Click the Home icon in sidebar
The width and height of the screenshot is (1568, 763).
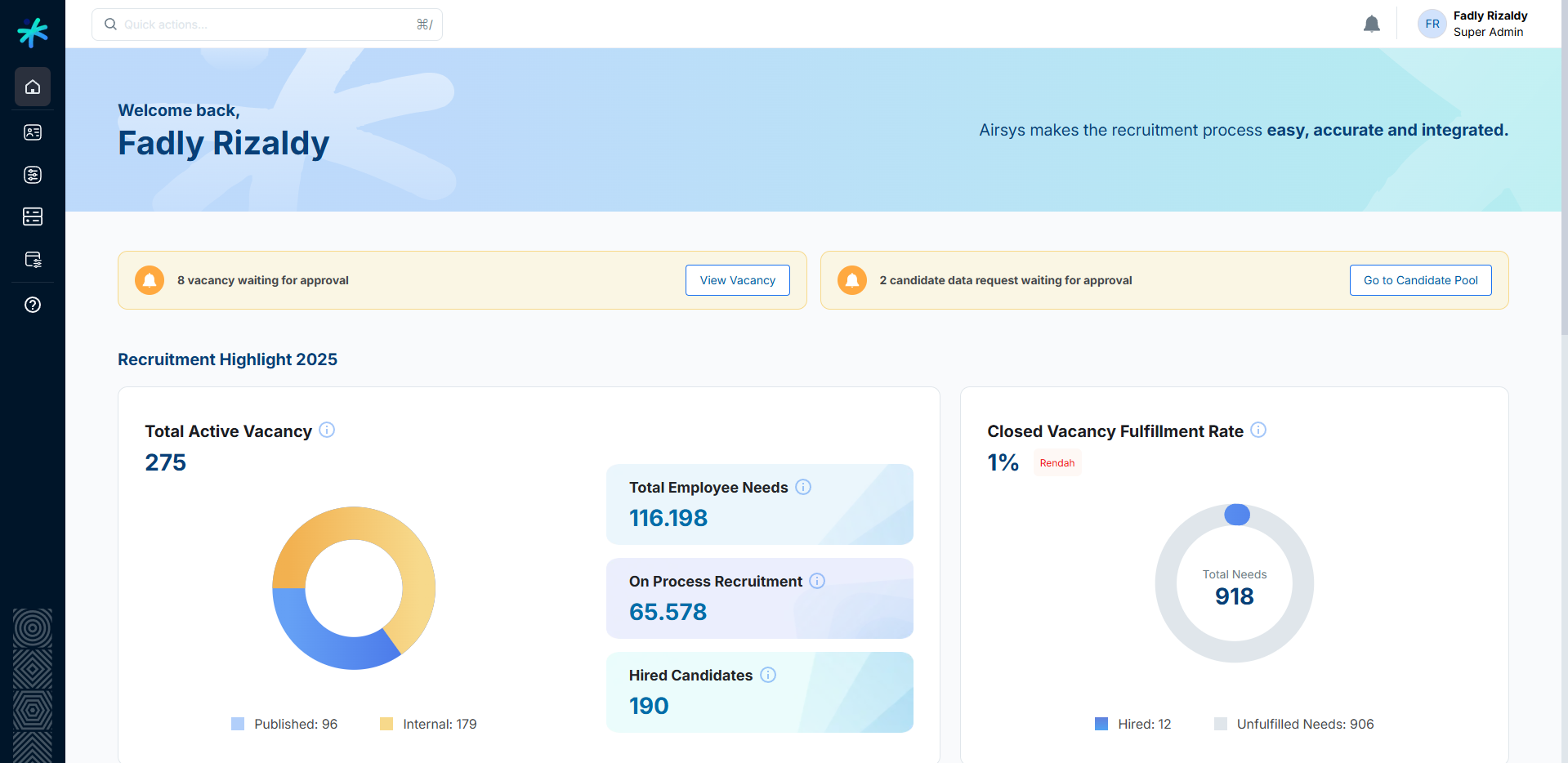point(33,87)
